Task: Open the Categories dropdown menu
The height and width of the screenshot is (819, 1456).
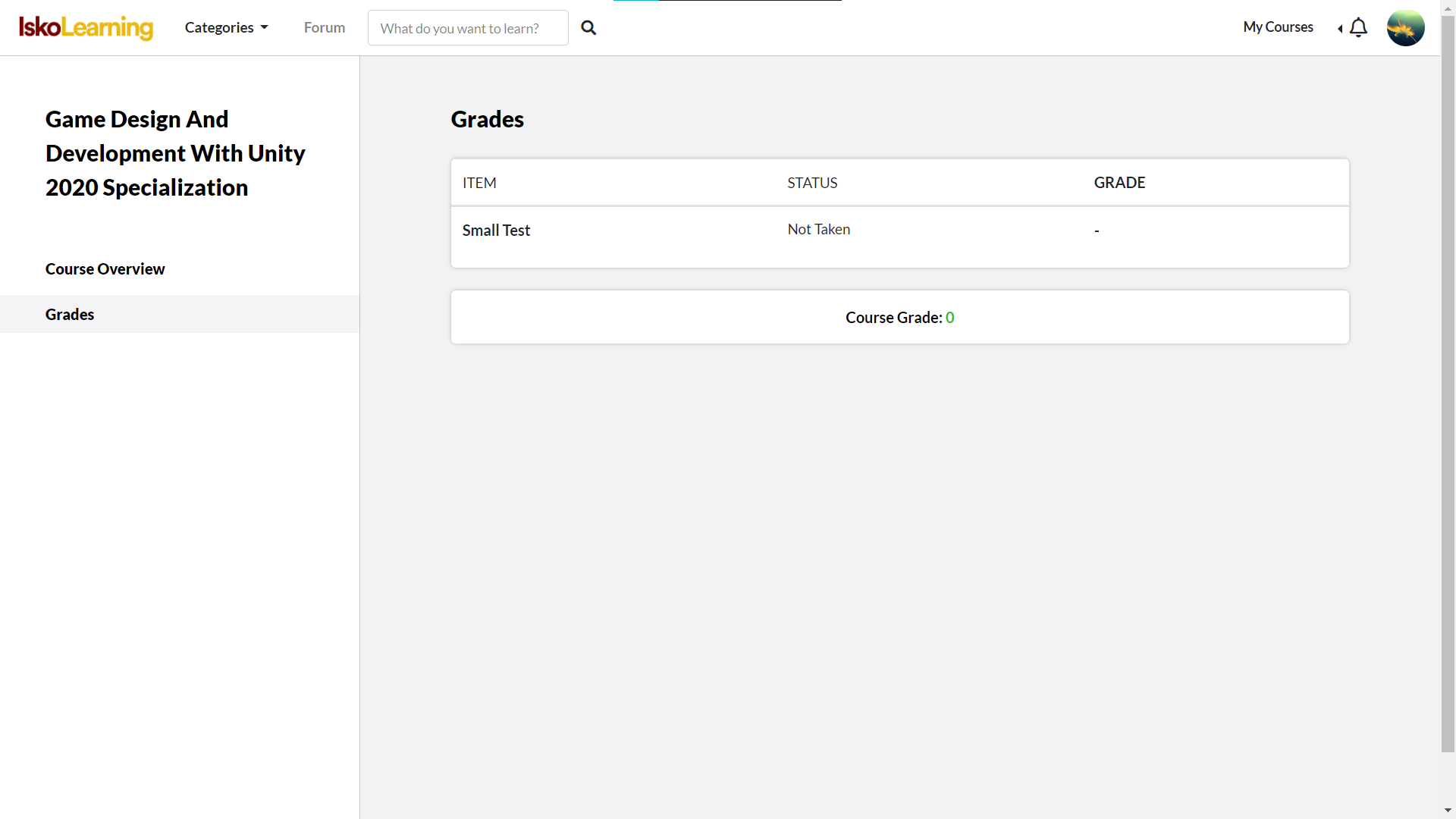Action: (x=226, y=27)
